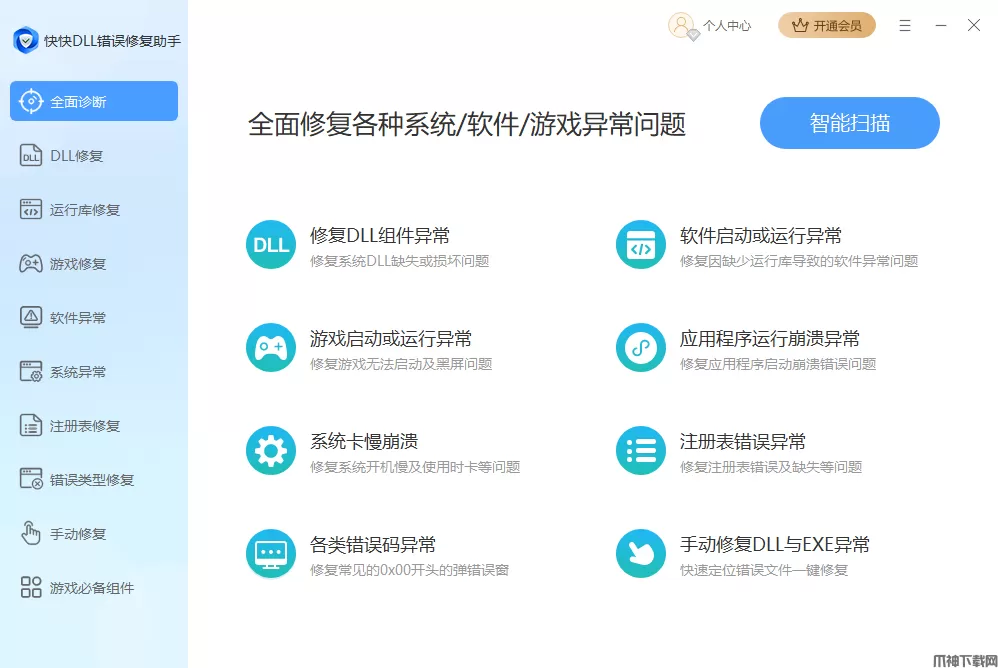Open the hamburger main menu
The image size is (998, 668).
pyautogui.click(x=905, y=26)
